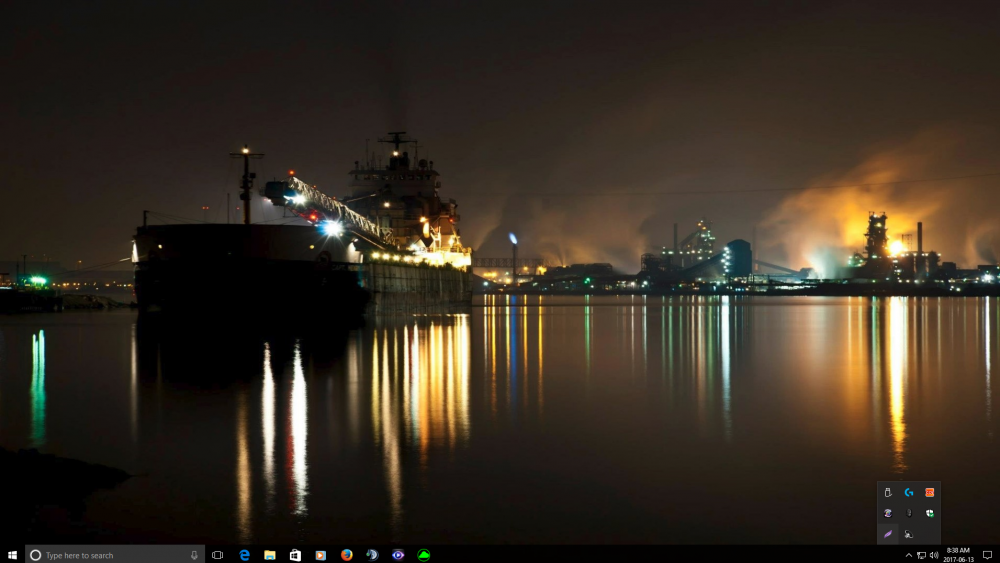Image resolution: width=1000 pixels, height=563 pixels.
Task: Click the purple eye taskbar icon
Action: point(398,555)
